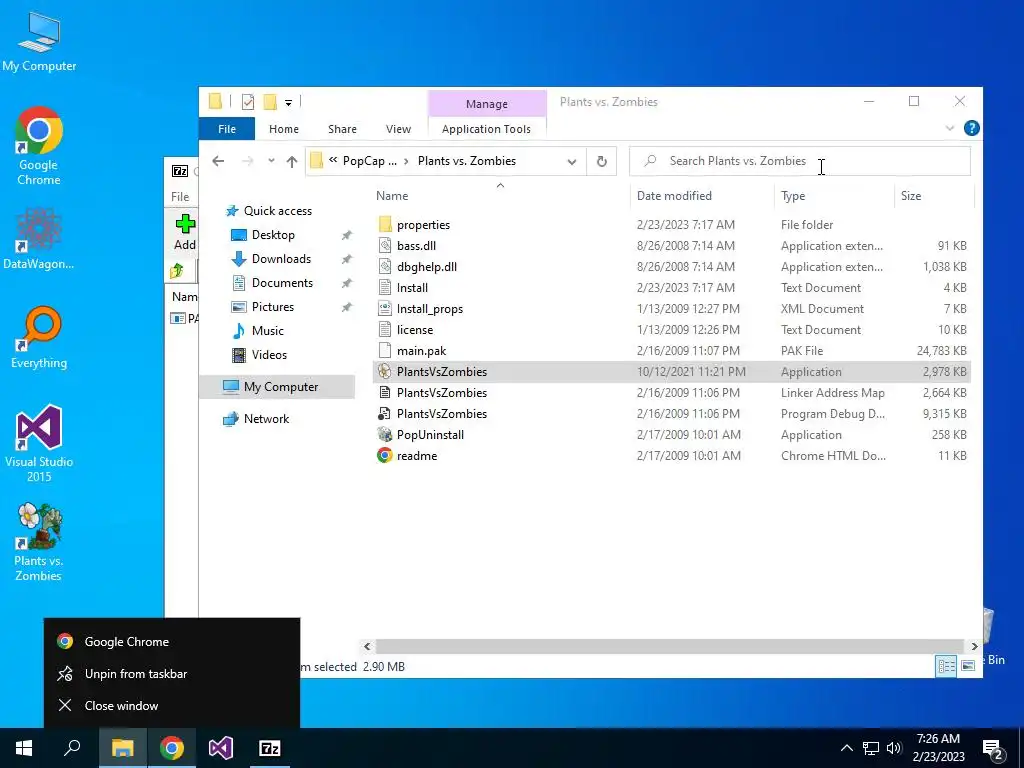This screenshot has width=1024, height=768.
Task: Open the Application Tools tab
Action: click(487, 129)
